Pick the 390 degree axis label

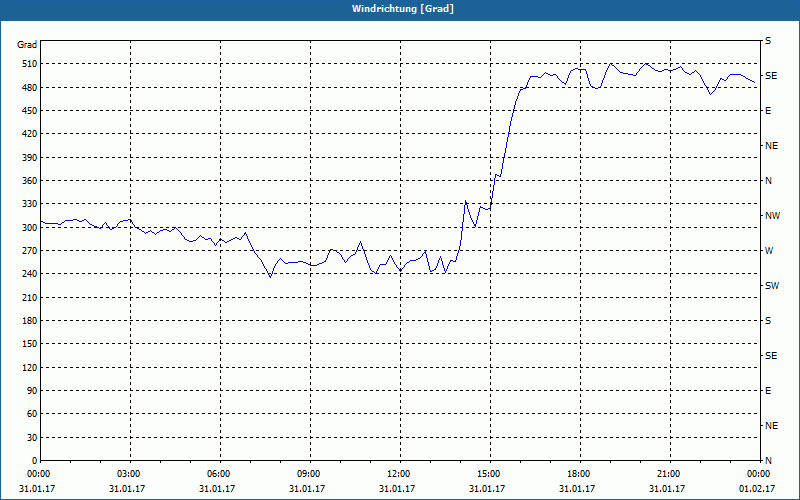click(30, 158)
